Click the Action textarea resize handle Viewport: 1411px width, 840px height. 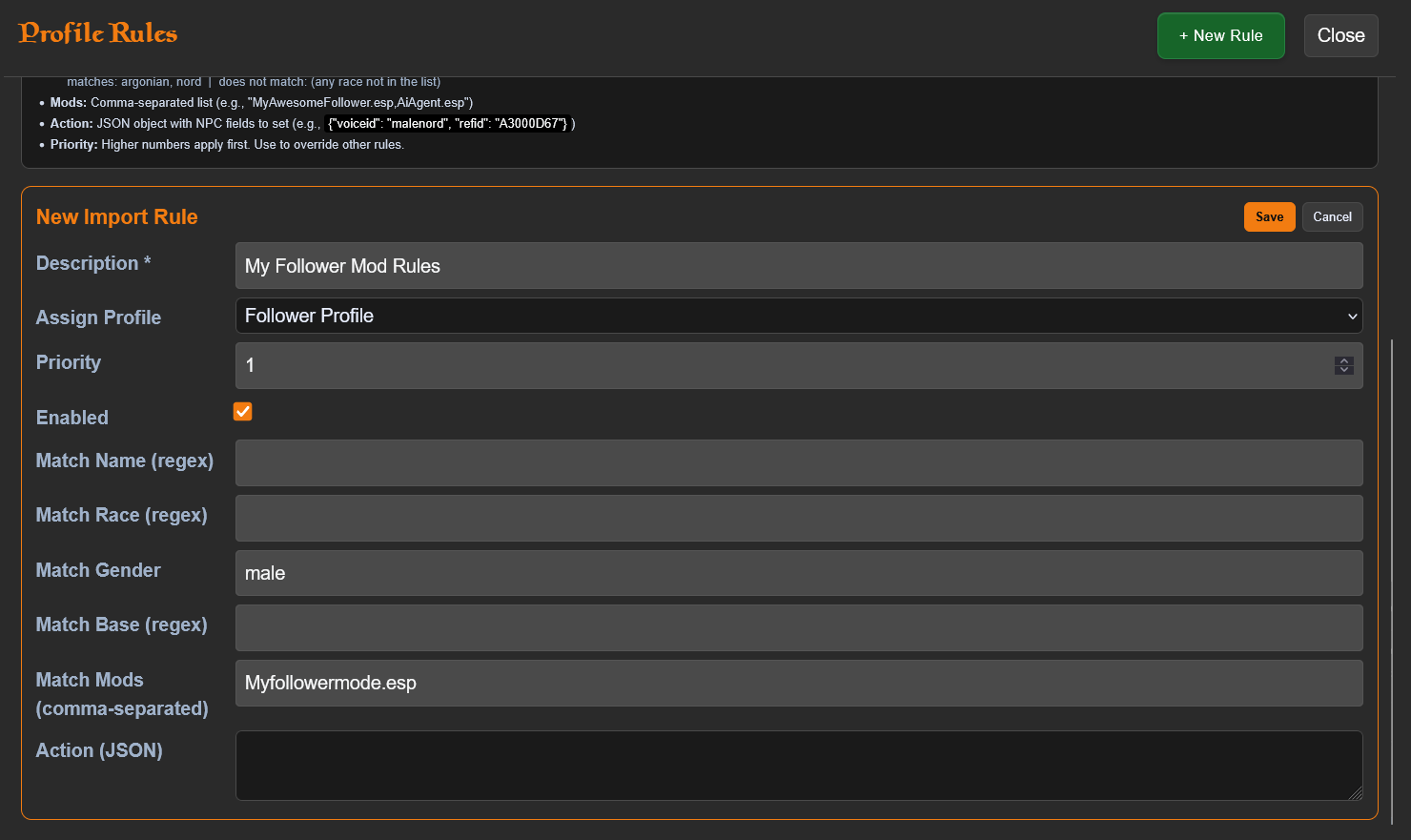point(1356,793)
